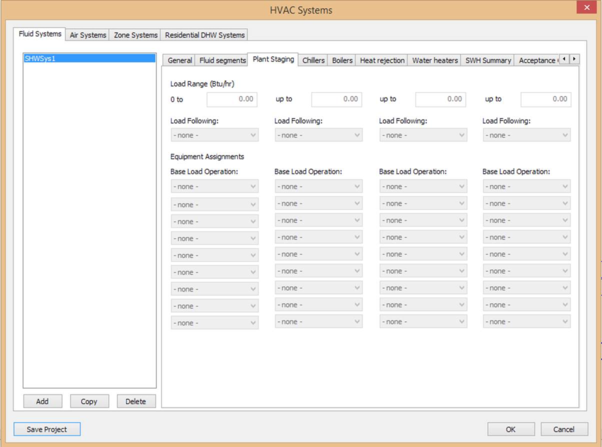Viewport: 602px width, 447px height.
Task: Open the first Base Load Operation dropdown
Action: pos(214,187)
